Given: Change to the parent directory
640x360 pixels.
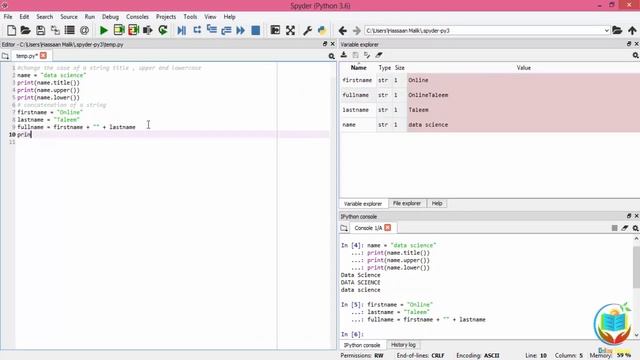Looking at the screenshot, I should (632, 30).
